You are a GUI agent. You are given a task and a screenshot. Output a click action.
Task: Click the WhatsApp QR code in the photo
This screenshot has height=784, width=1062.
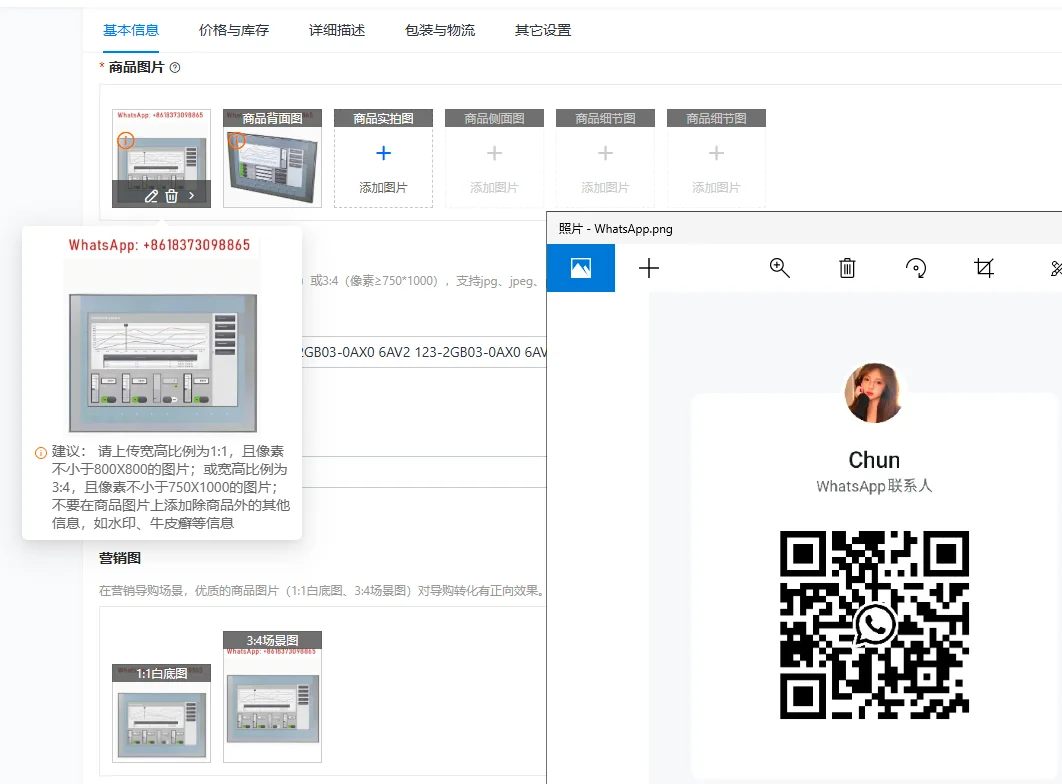(x=874, y=625)
